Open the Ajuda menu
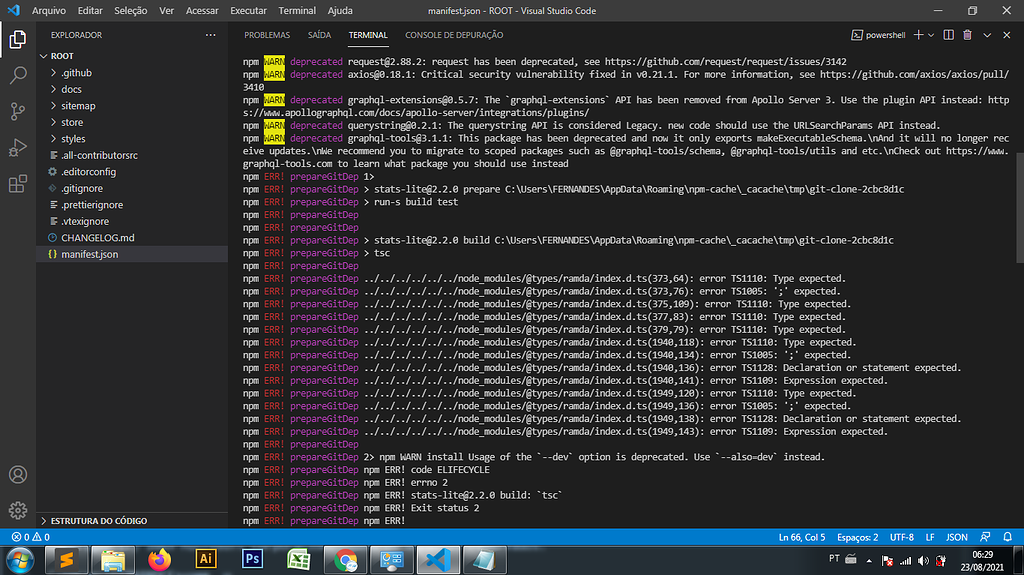1024x575 pixels. (x=340, y=10)
